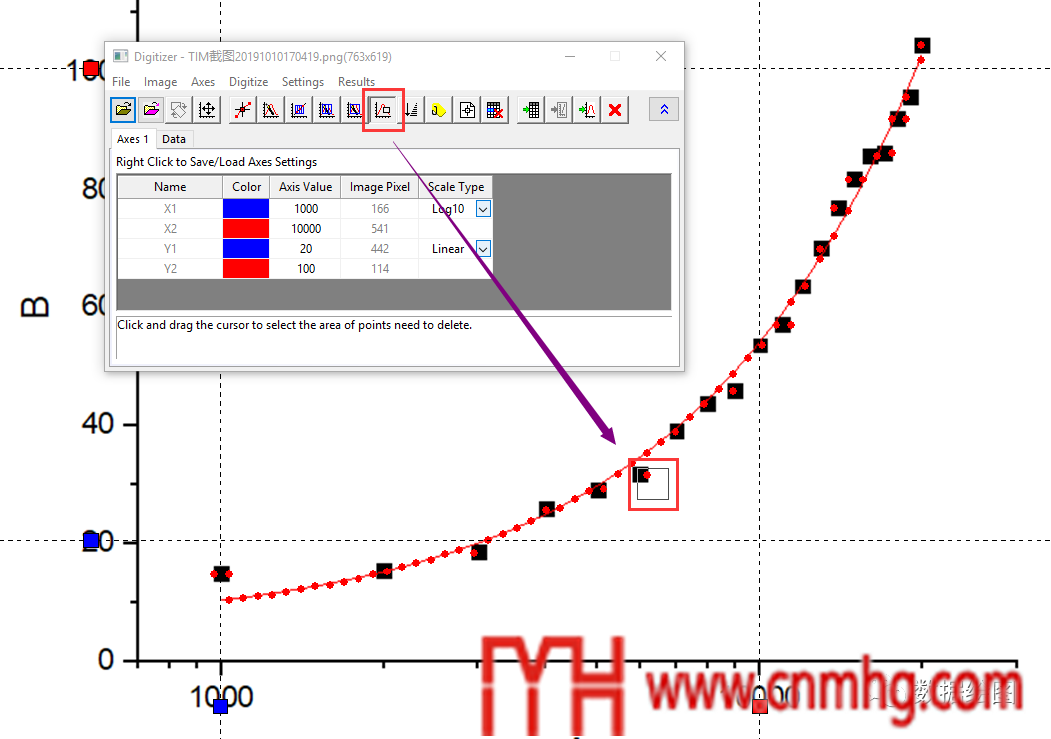
Task: Click the Scale Type column header
Action: (x=456, y=187)
